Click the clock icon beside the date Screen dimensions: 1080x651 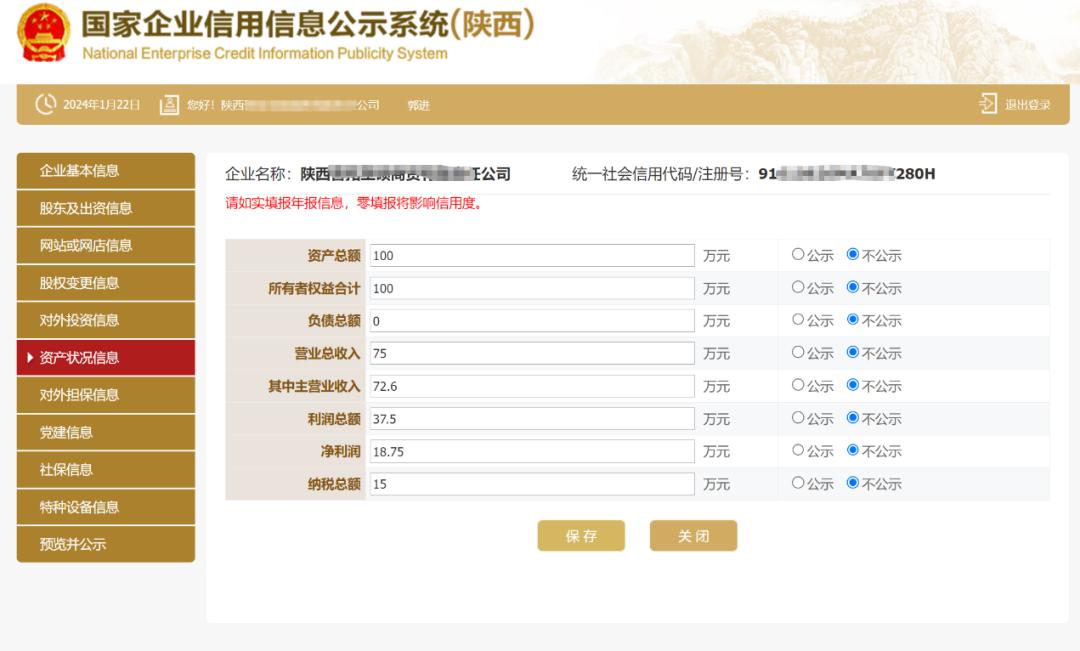pyautogui.click(x=45, y=104)
